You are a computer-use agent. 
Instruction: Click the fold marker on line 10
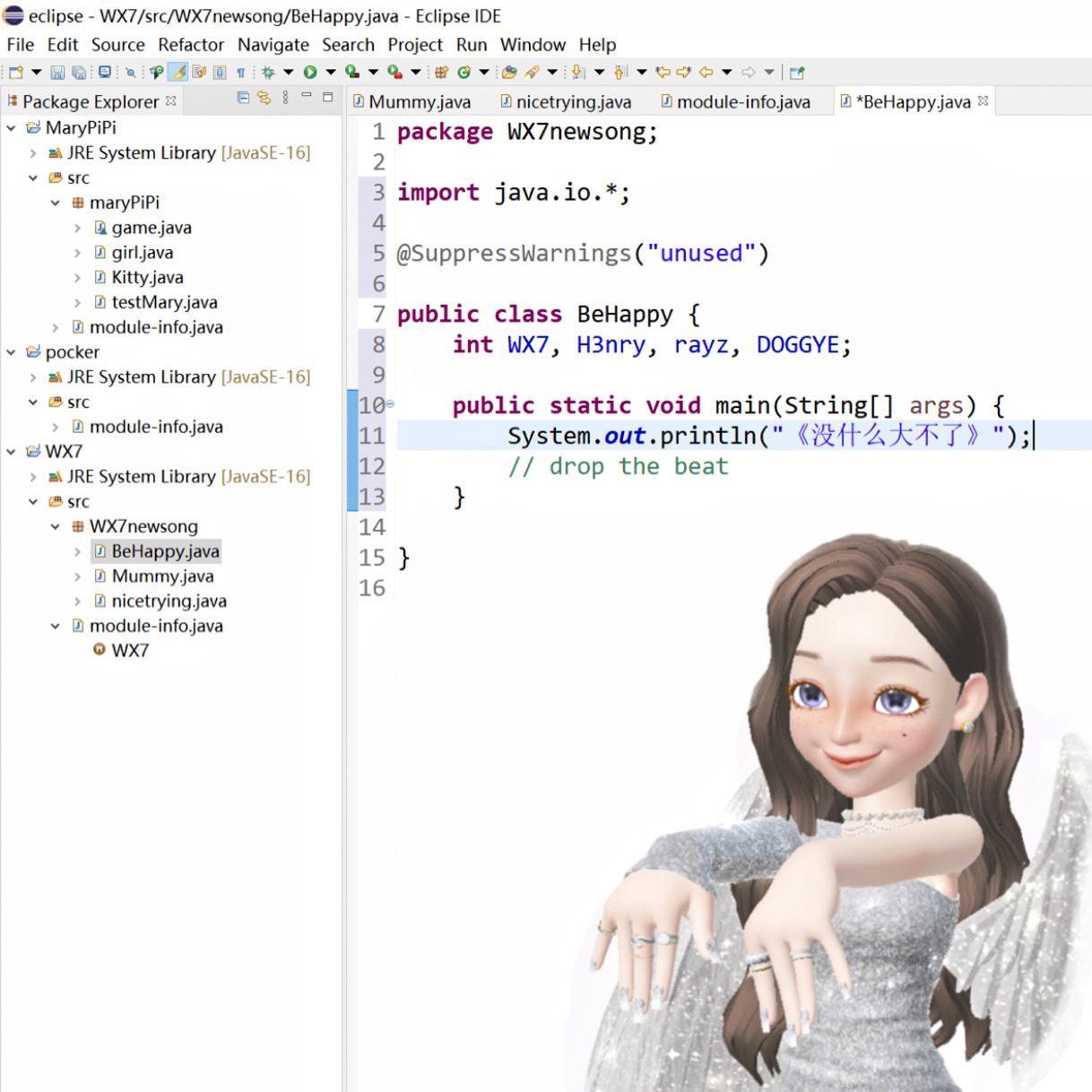pyautogui.click(x=390, y=404)
